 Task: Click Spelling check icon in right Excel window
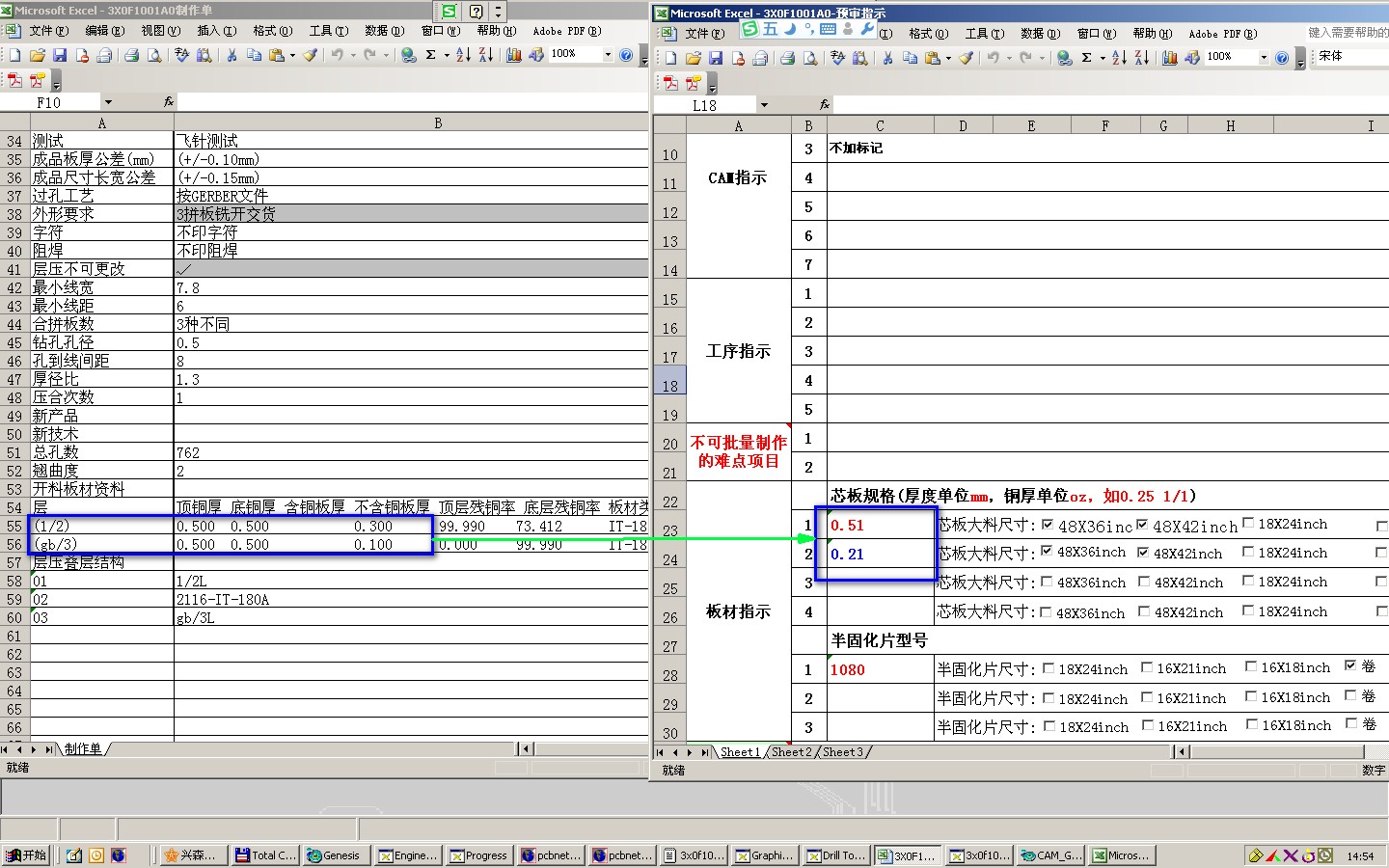point(837,58)
